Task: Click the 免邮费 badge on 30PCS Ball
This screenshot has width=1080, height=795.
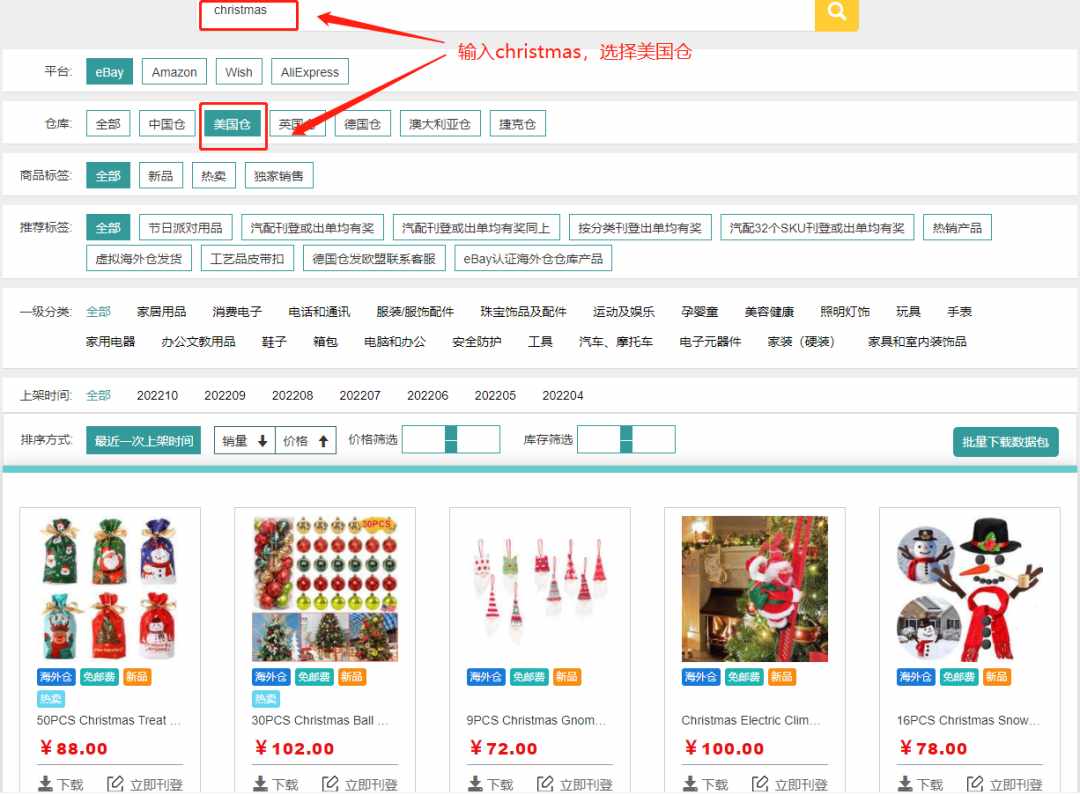Action: click(313, 677)
